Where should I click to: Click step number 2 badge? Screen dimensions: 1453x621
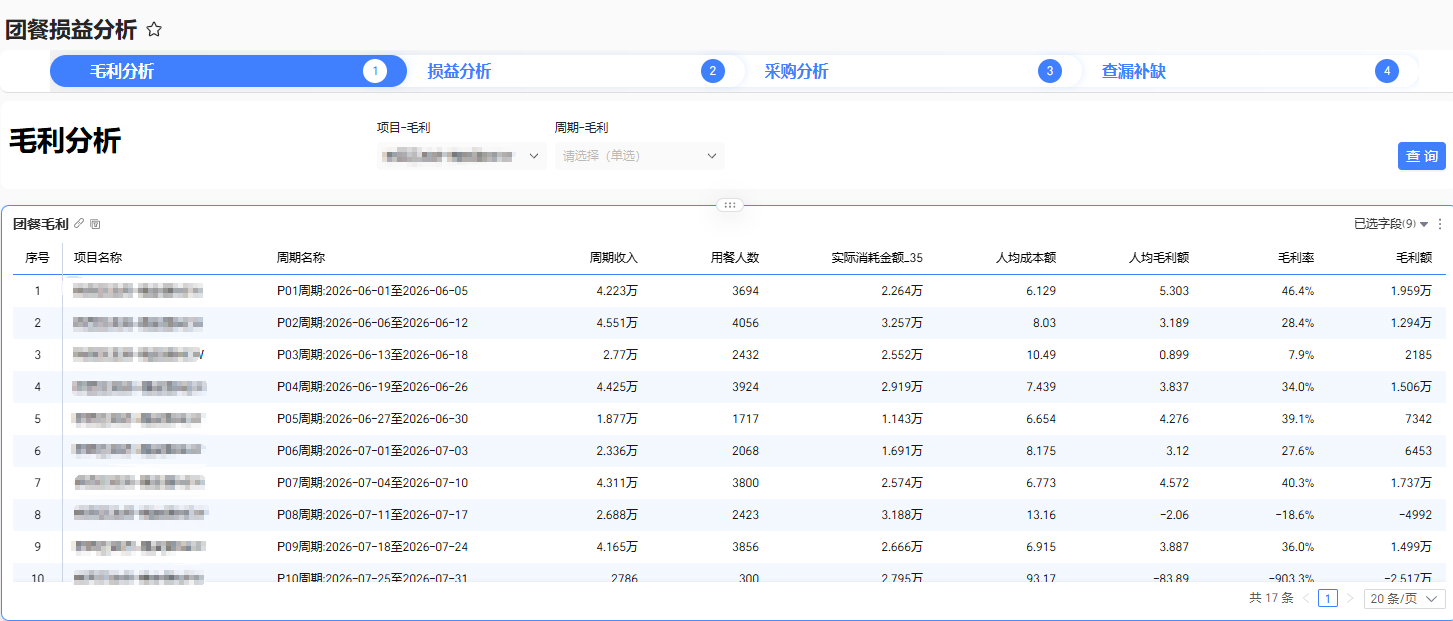pyautogui.click(x=713, y=71)
